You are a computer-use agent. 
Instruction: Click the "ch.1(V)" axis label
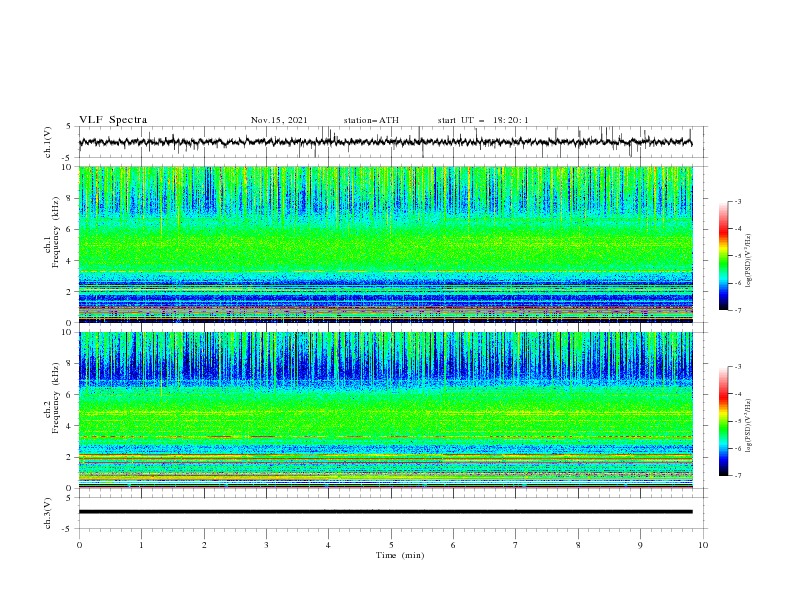tap(48, 142)
